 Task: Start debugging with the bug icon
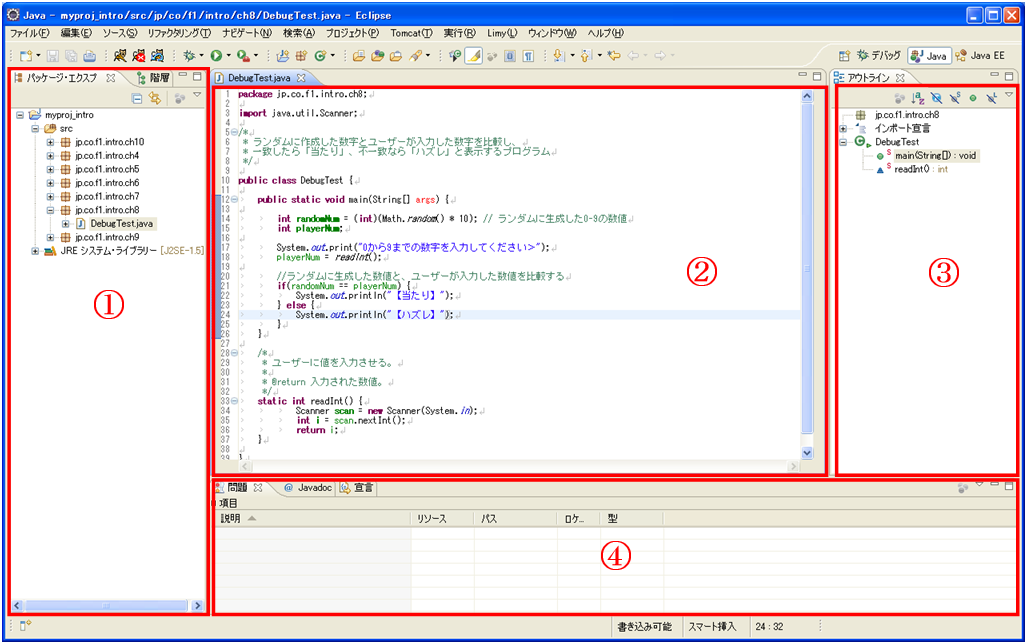[187, 56]
